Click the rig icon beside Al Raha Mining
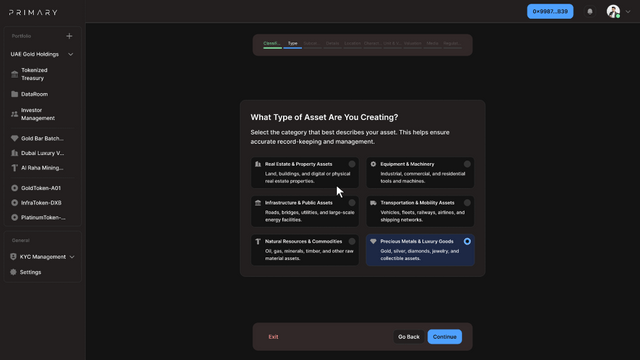Screen dimensions: 640x360 15,168
